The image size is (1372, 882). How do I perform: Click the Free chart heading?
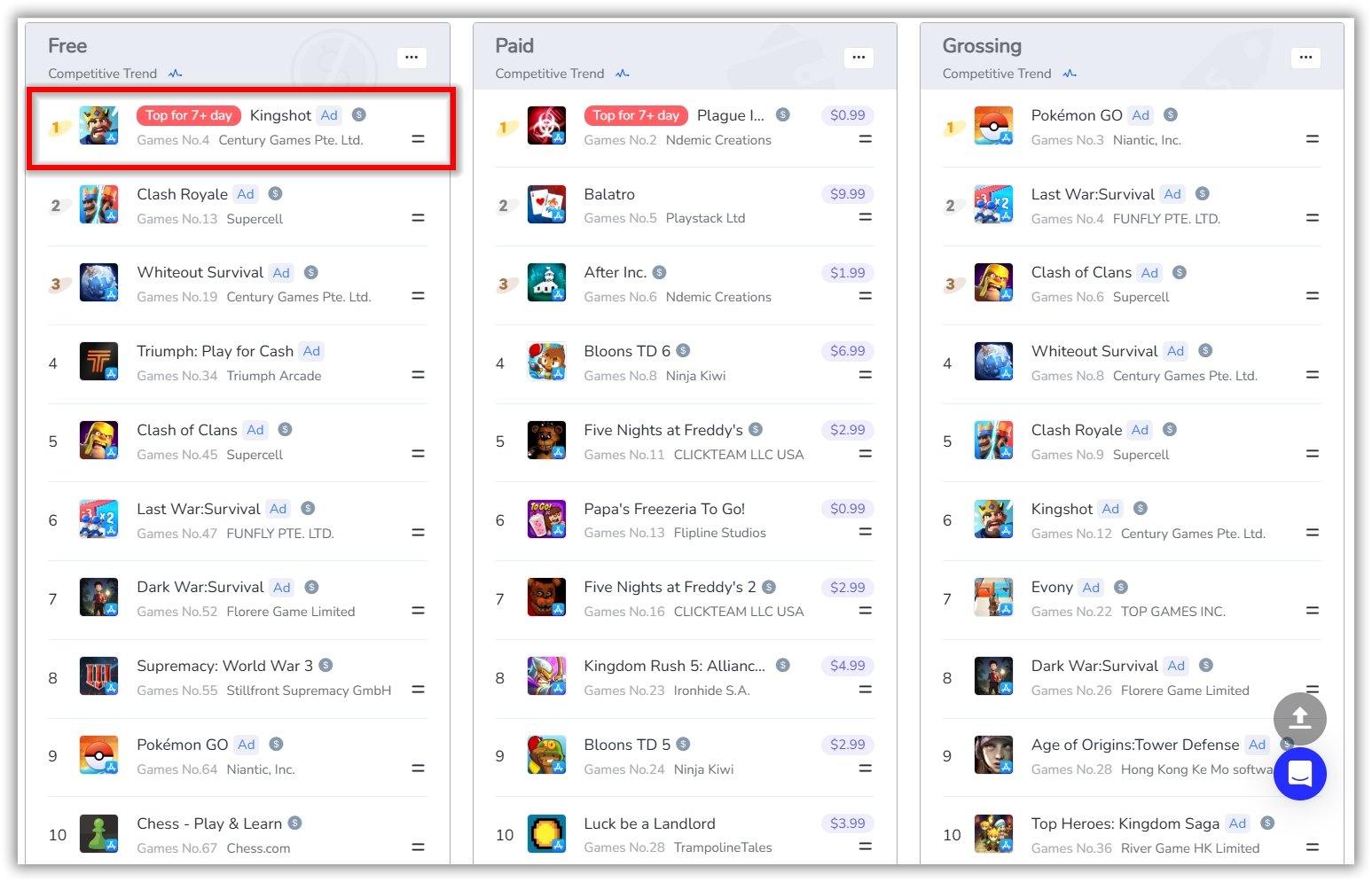67,45
